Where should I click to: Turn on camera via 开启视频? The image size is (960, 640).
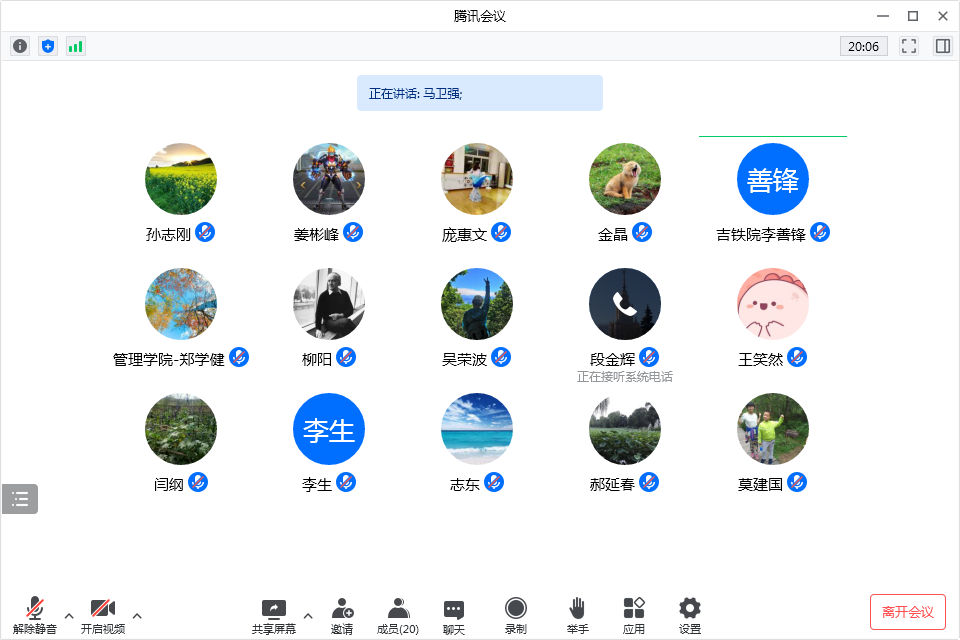point(103,615)
